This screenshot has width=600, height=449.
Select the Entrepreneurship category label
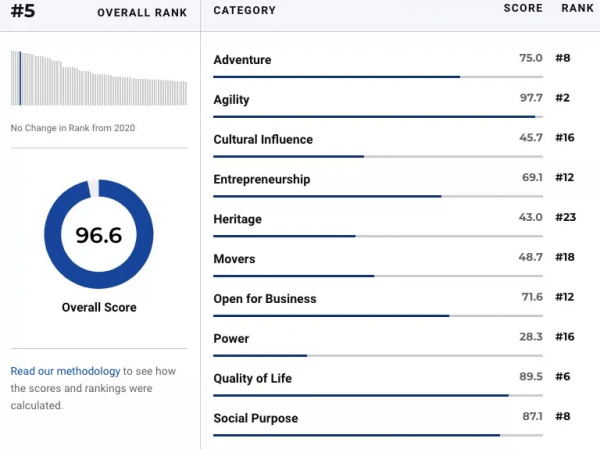(262, 180)
